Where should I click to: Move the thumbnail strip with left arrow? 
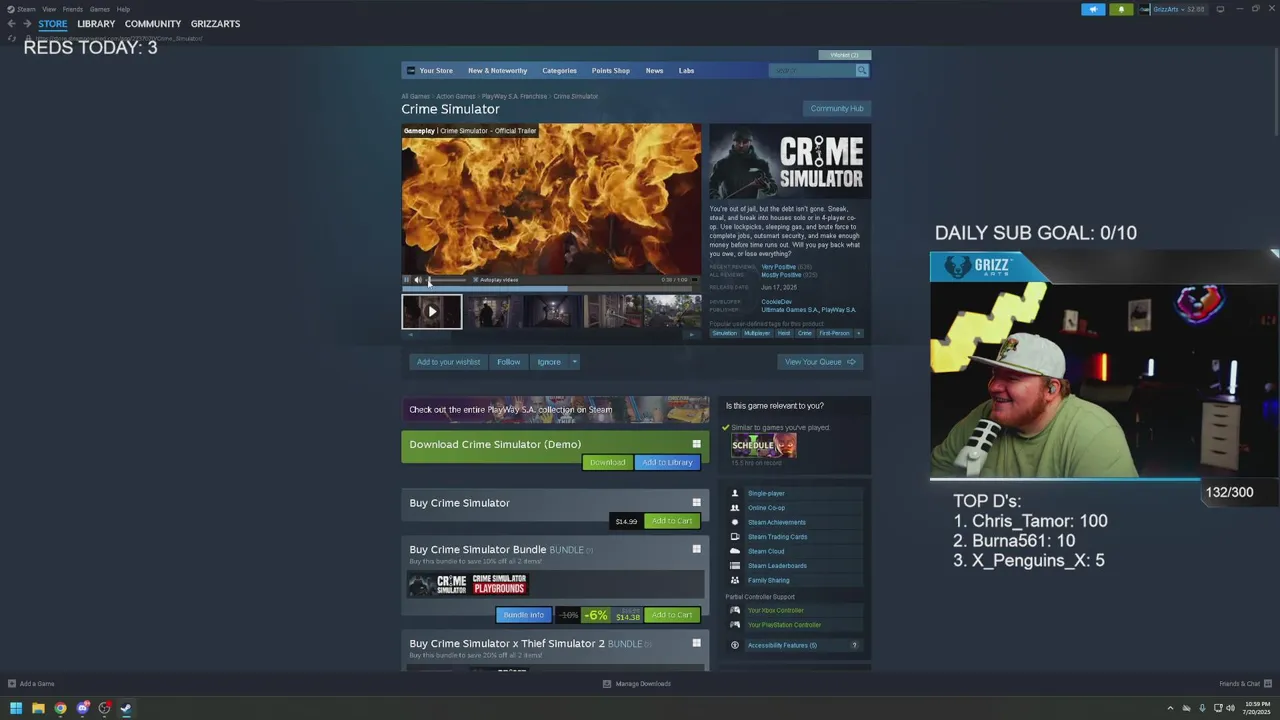[410, 335]
